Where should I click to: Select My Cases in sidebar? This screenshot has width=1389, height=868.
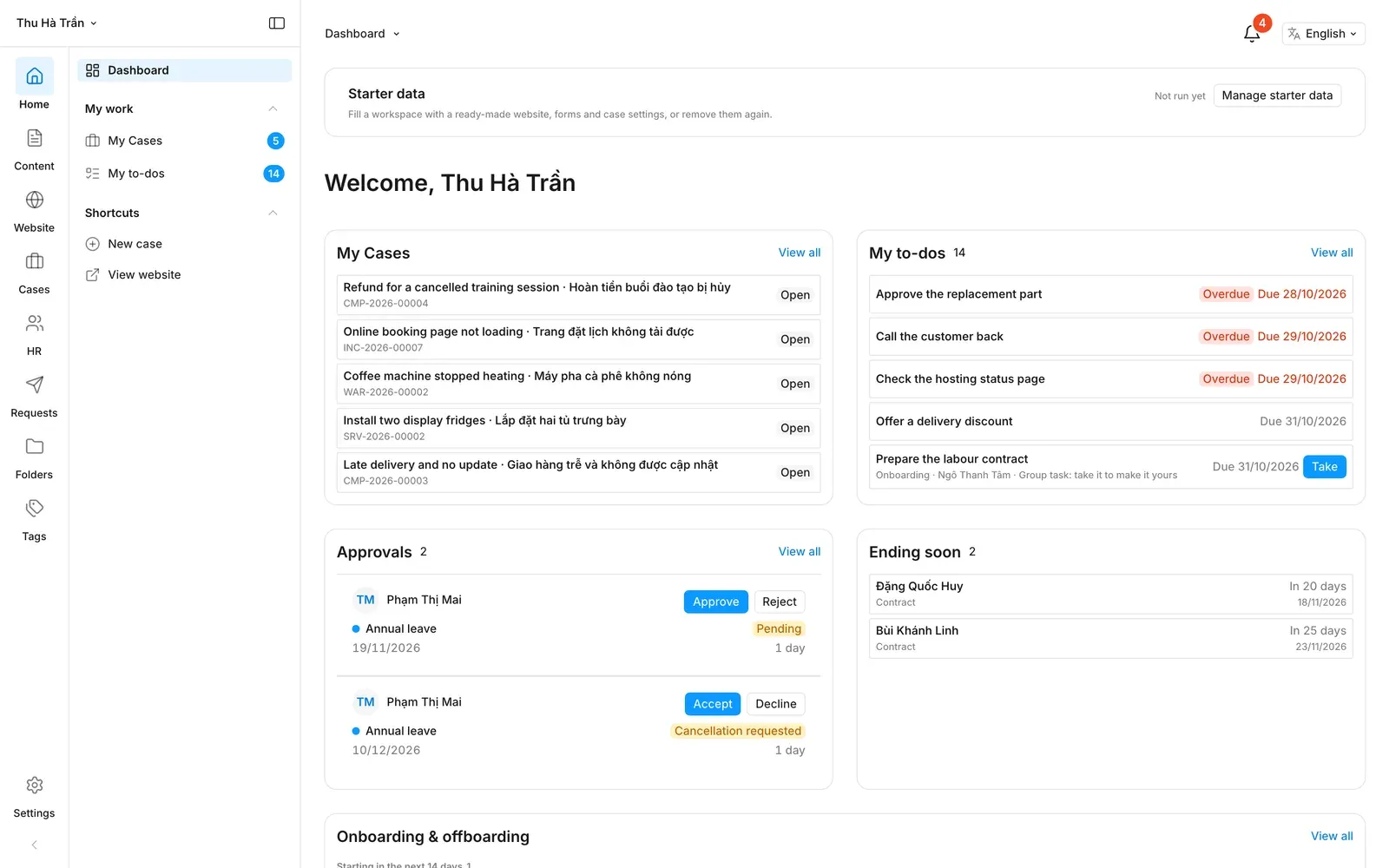pos(184,141)
